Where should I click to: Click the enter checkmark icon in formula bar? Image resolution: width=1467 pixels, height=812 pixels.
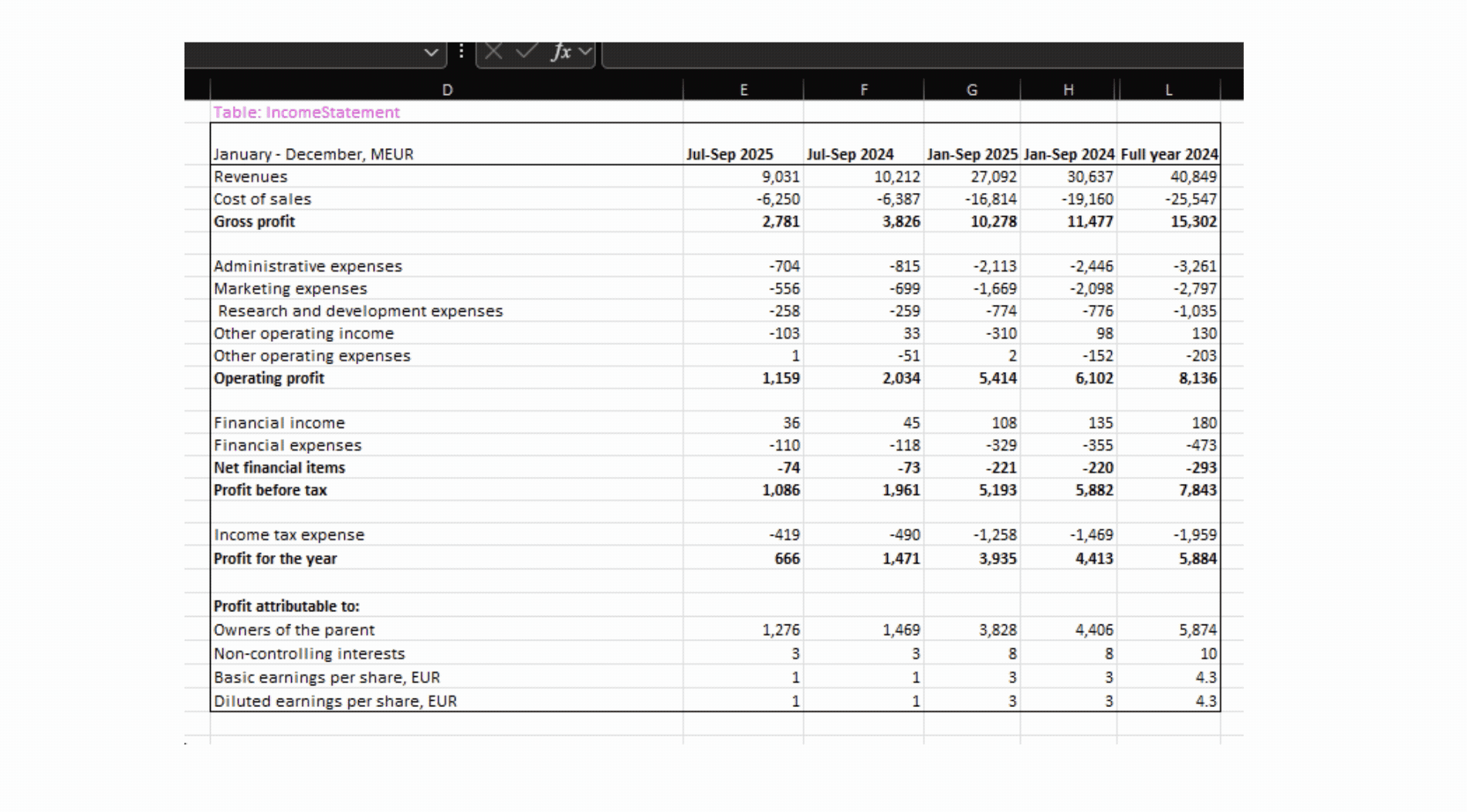pos(527,52)
